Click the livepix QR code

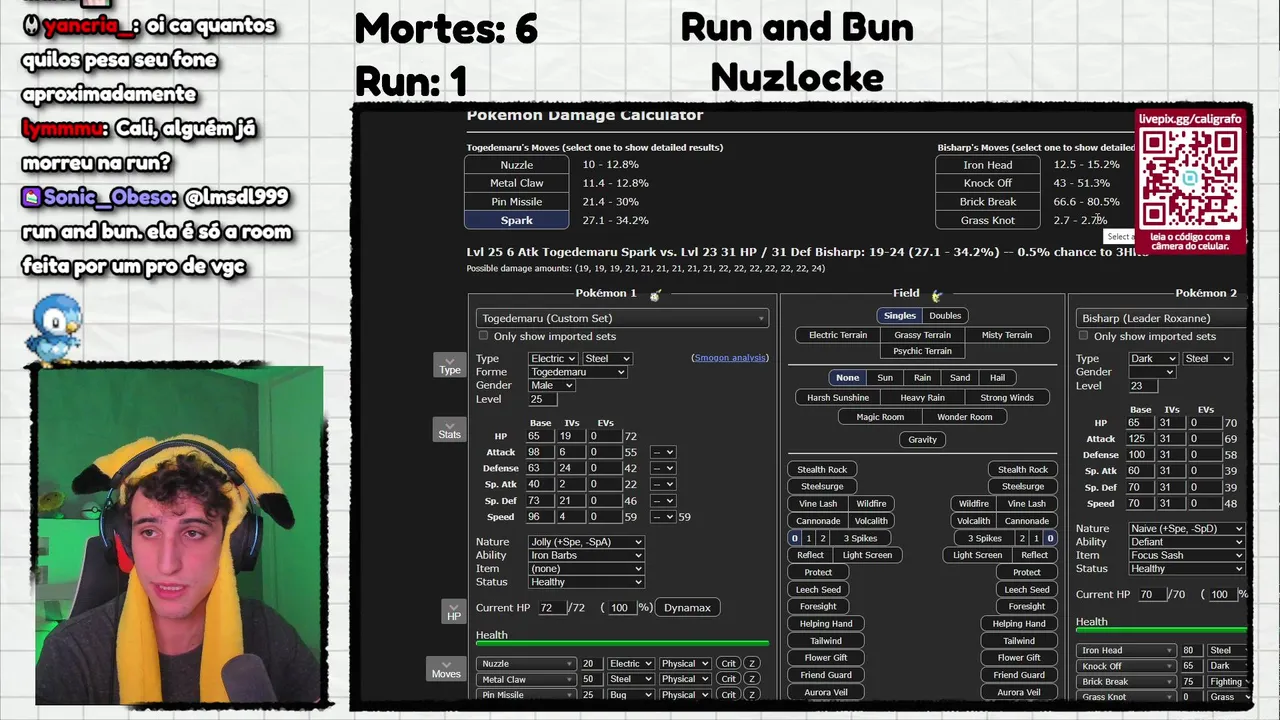1190,180
